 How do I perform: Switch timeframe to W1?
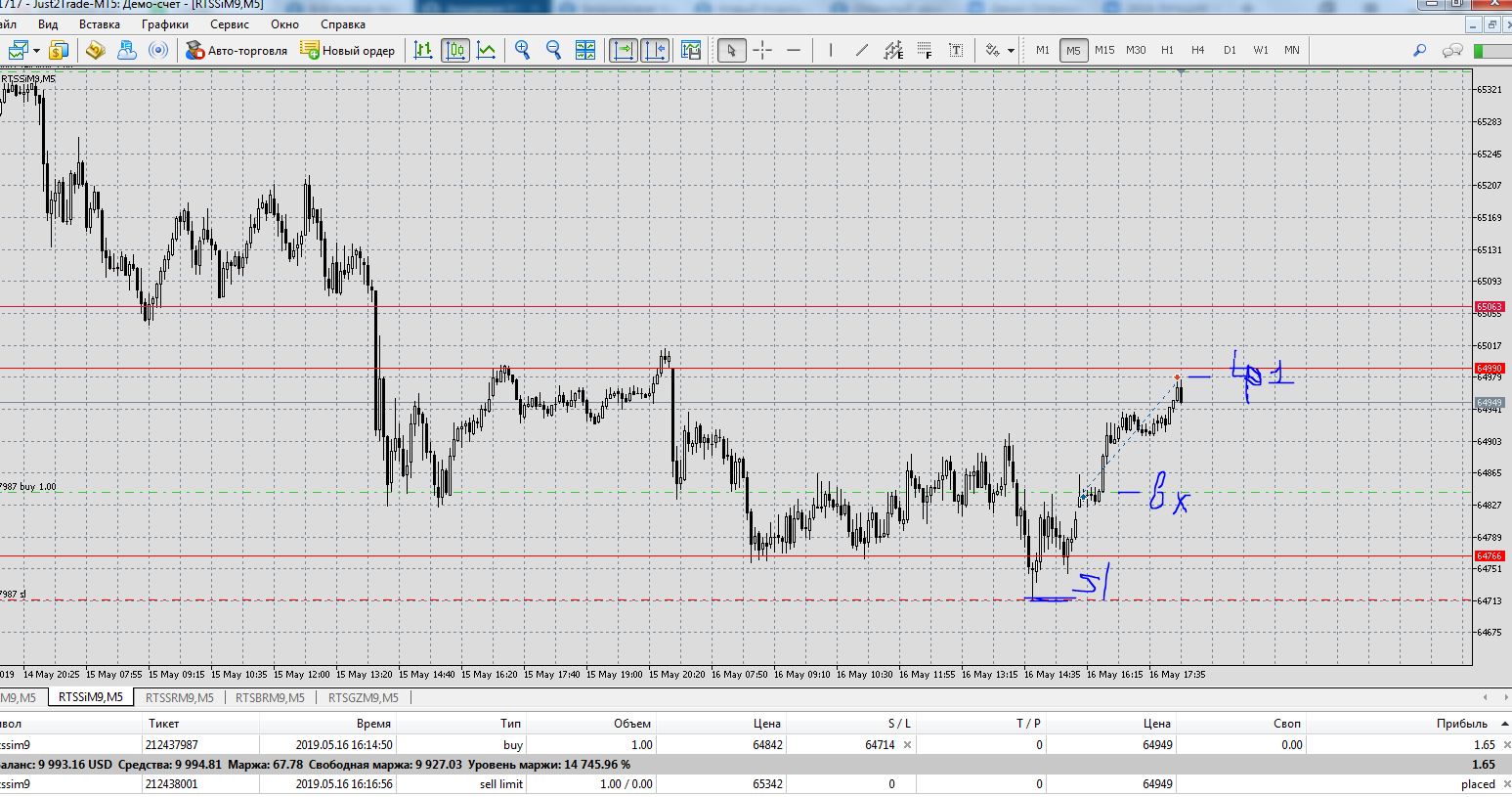(x=1261, y=50)
